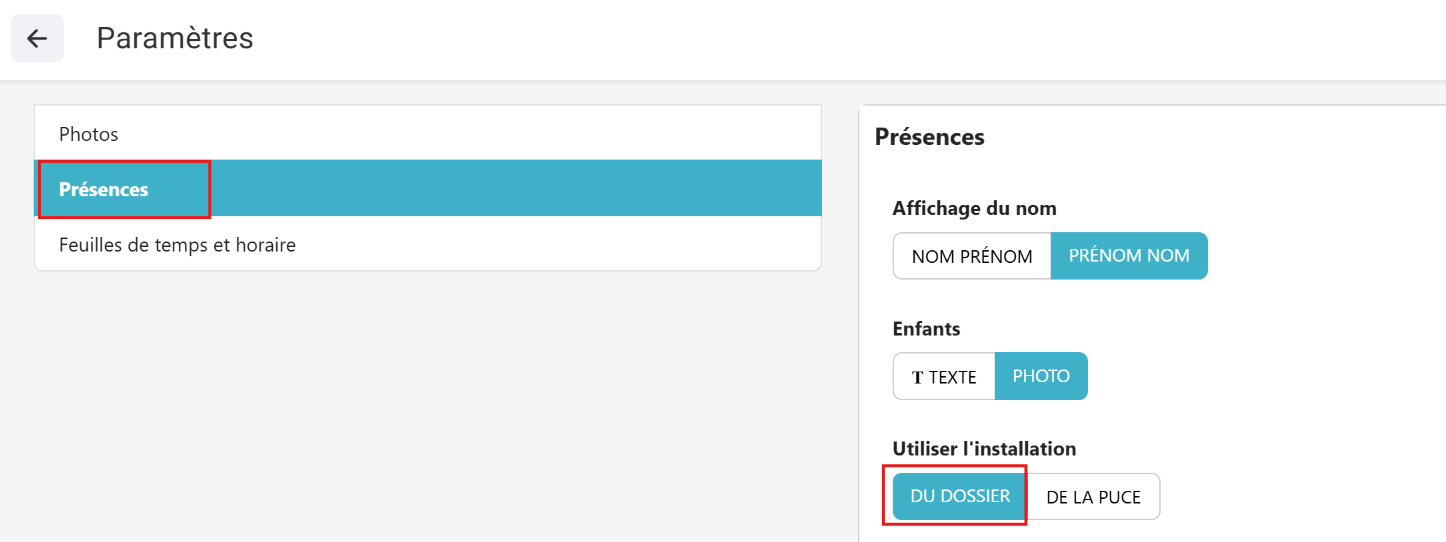Click empty gray area below settings list
The image size is (1446, 542).
click(x=428, y=400)
